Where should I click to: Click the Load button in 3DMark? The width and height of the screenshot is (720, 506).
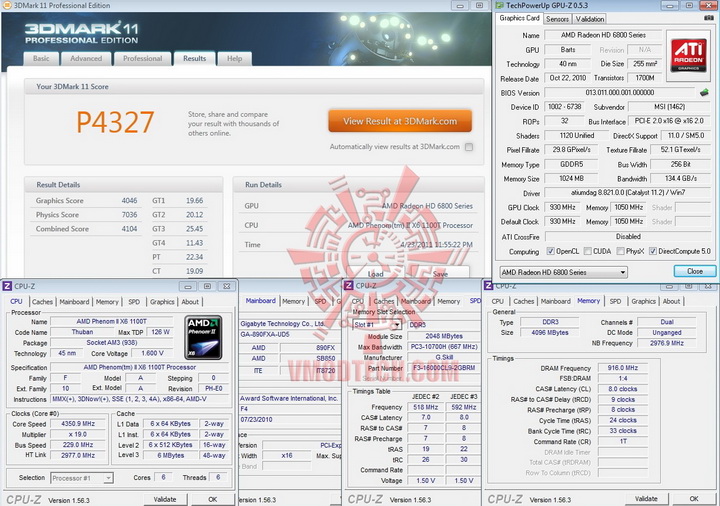[375, 274]
